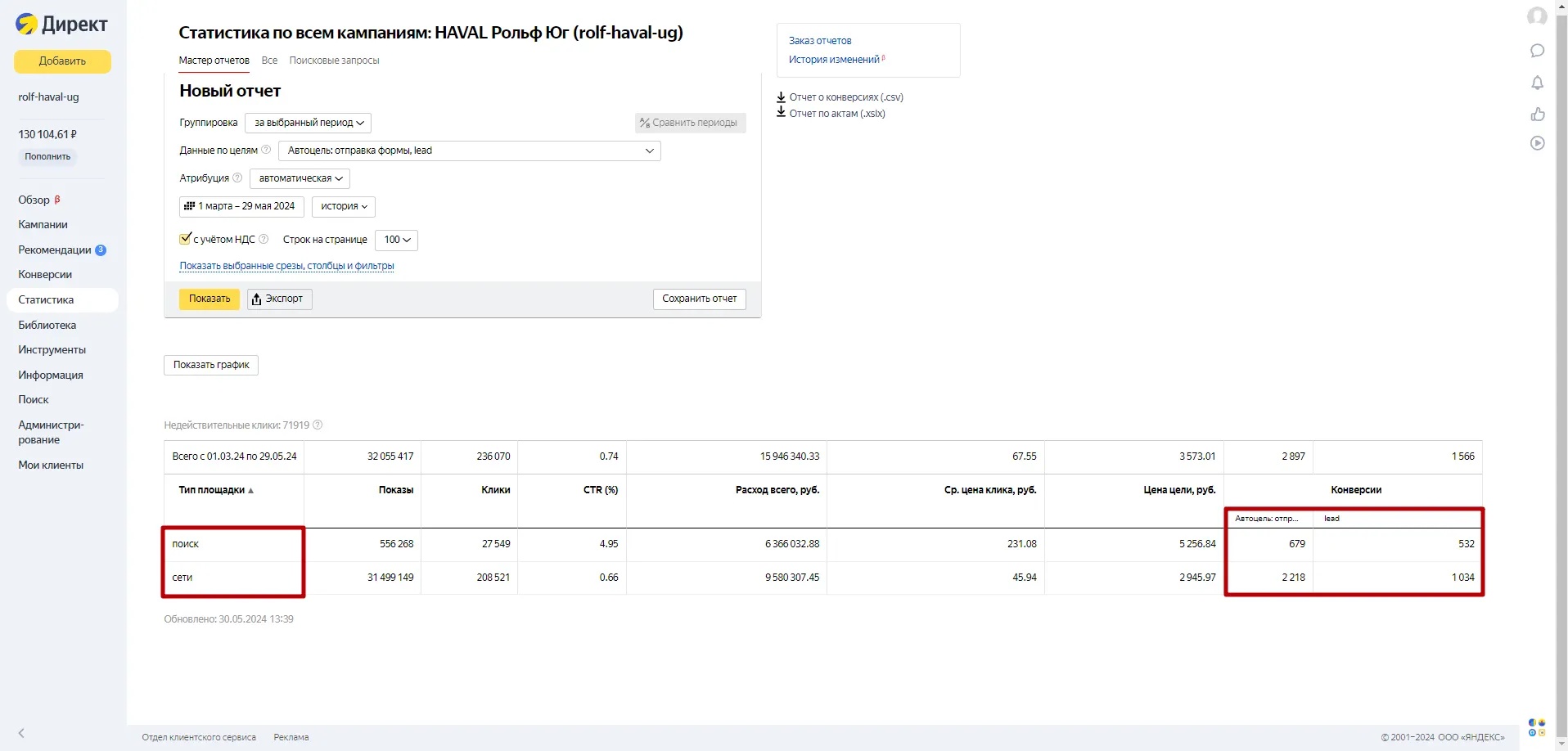Image resolution: width=1568 pixels, height=751 pixels.
Task: Download Отчет о конверсиях (.csv)
Action: [x=845, y=97]
